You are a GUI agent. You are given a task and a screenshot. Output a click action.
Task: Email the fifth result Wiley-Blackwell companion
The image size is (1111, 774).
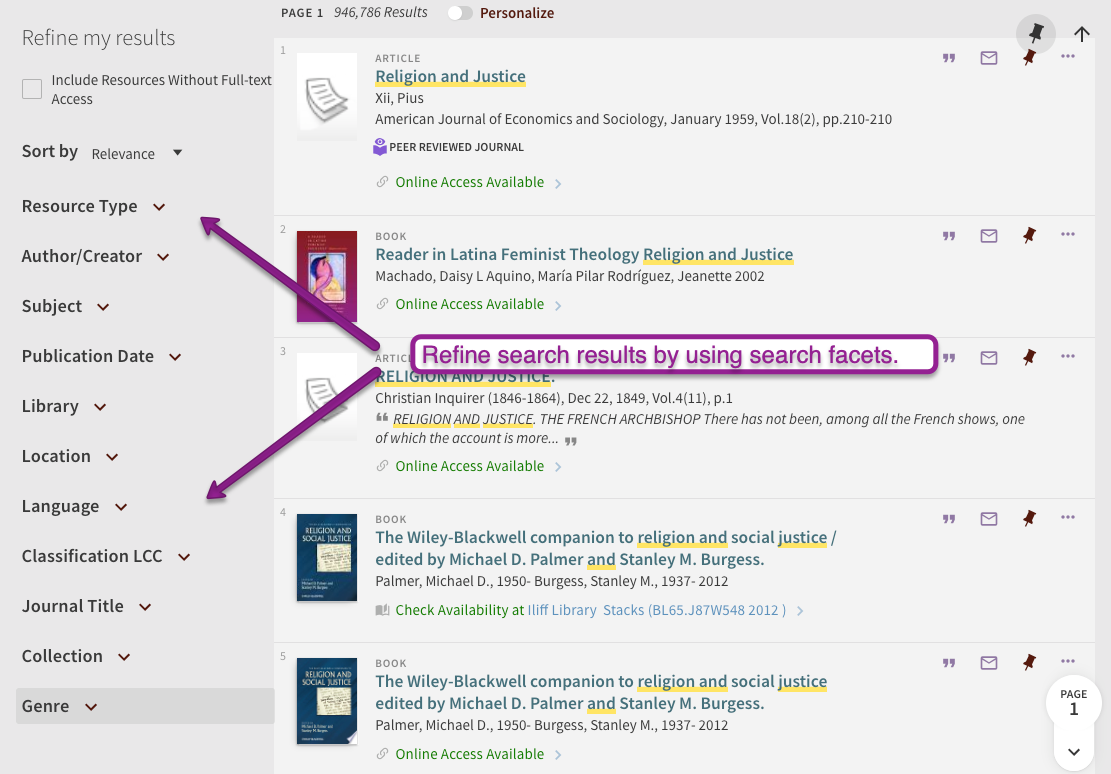[989, 662]
